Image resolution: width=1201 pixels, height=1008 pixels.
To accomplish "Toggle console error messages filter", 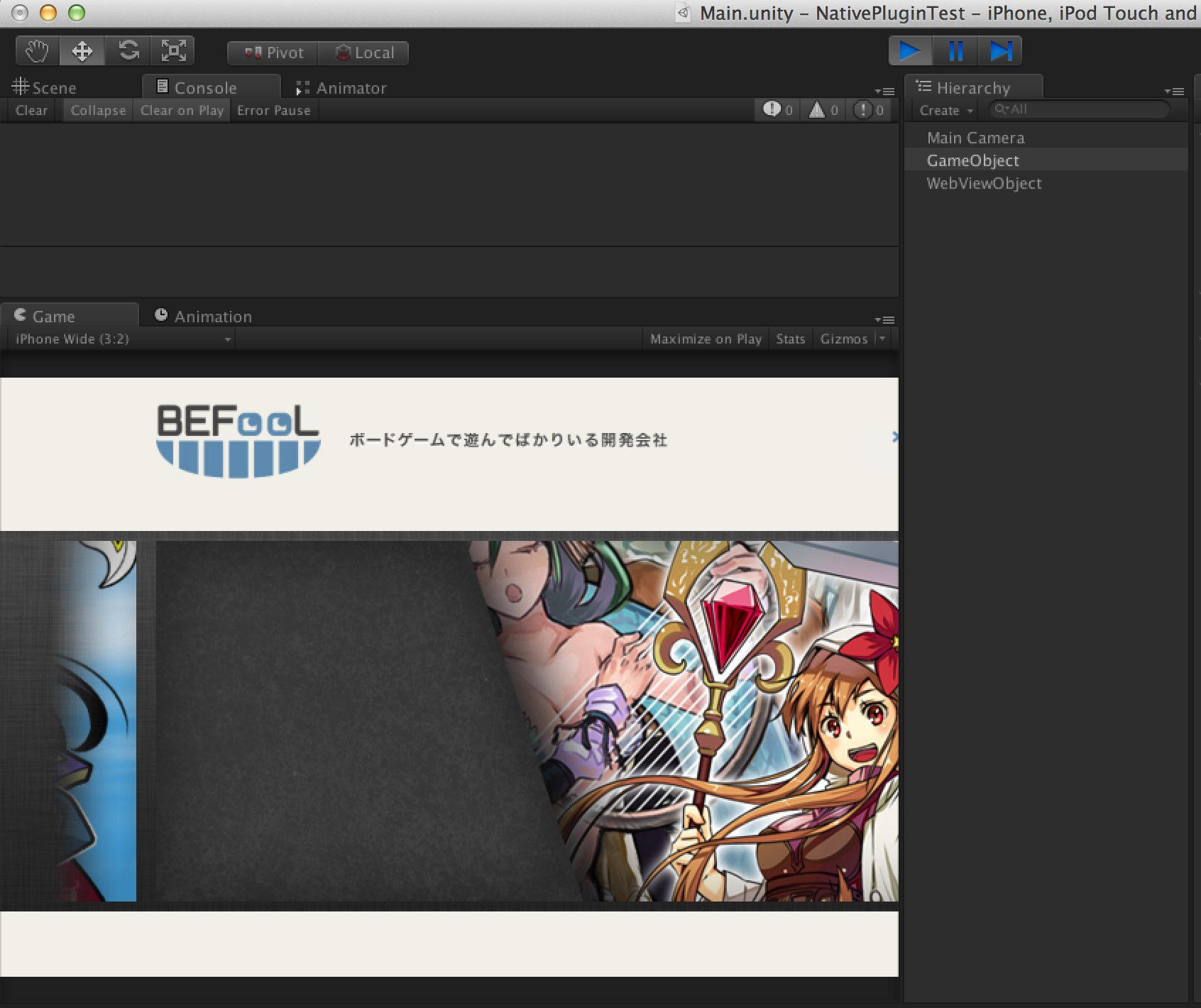I will point(868,110).
